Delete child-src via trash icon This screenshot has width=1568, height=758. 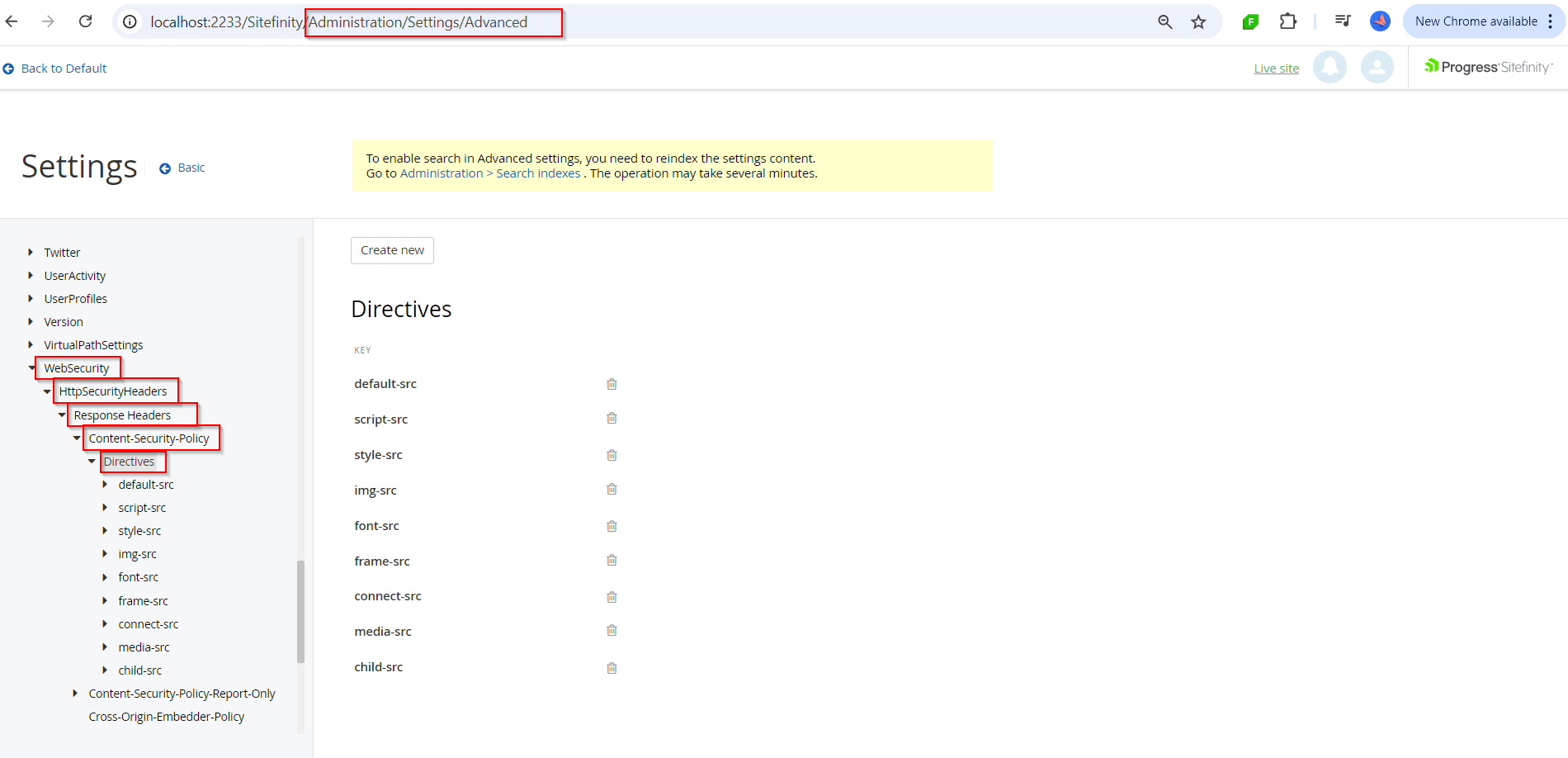612,668
